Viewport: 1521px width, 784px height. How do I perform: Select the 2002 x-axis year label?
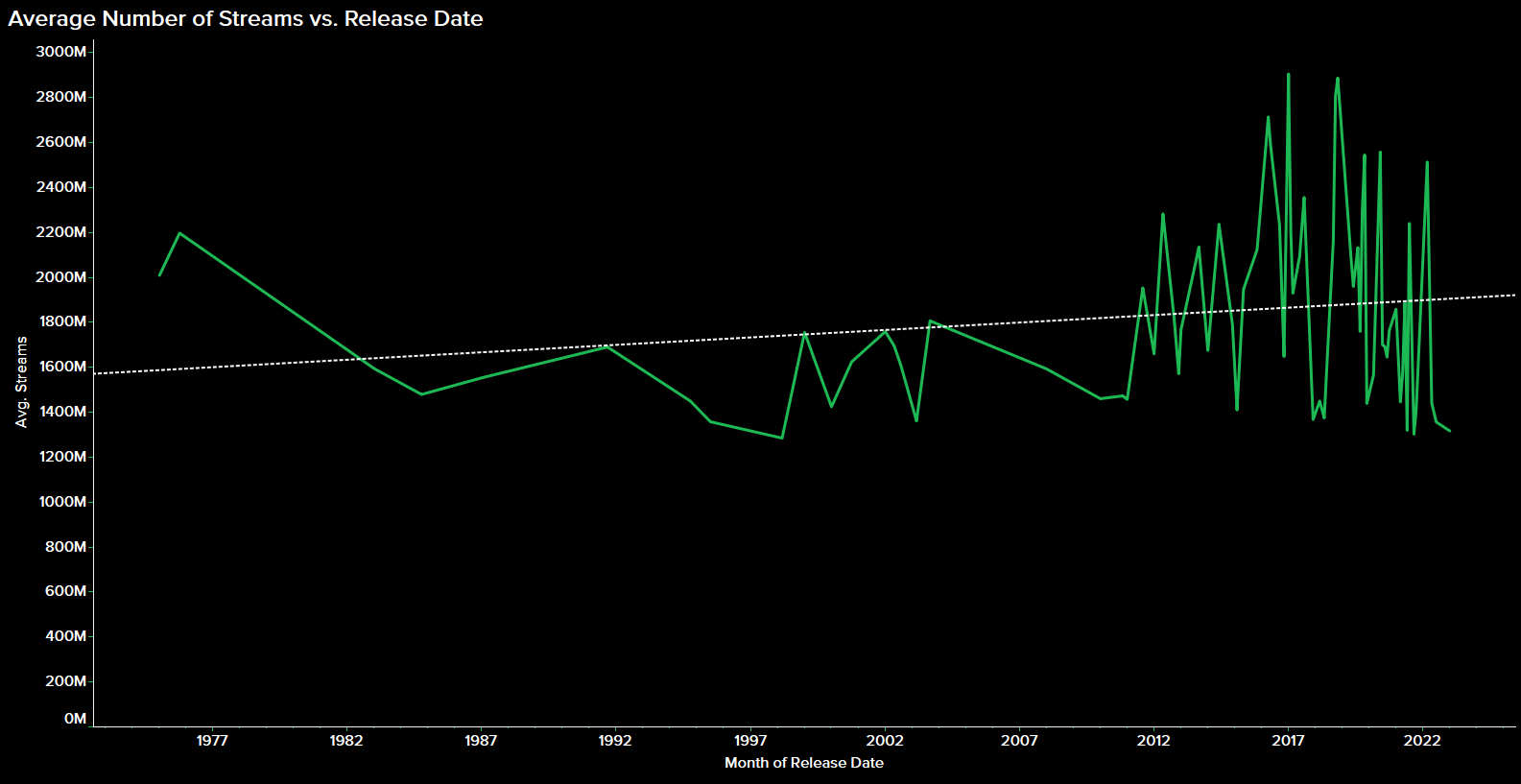(885, 741)
